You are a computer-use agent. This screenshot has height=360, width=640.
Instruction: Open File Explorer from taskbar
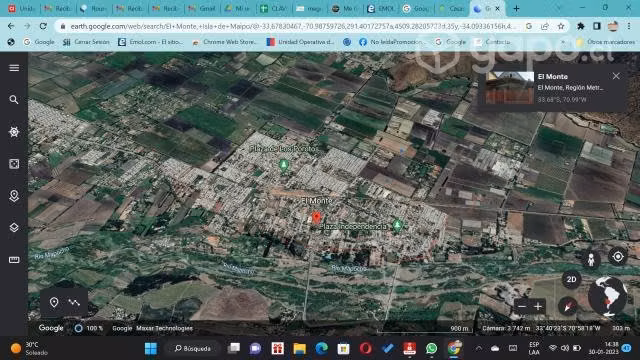click(x=299, y=348)
